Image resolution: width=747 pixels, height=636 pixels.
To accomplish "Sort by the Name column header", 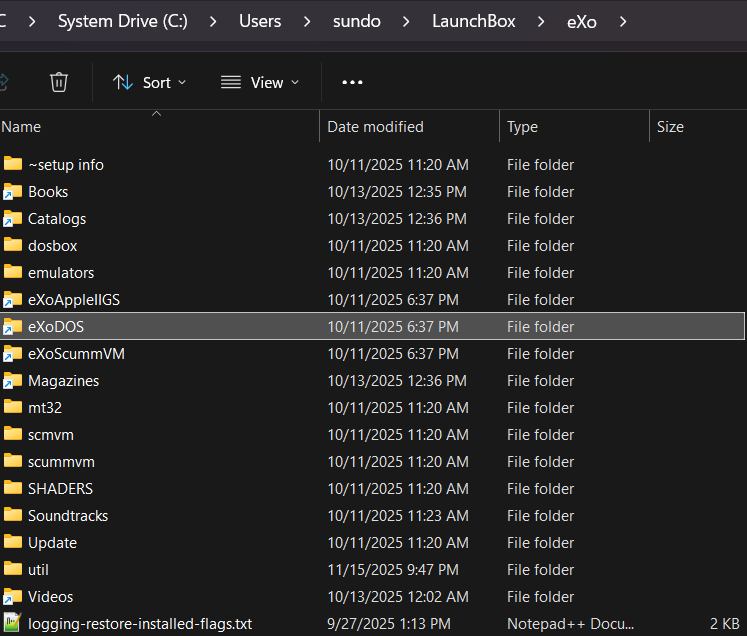I will pos(22,127).
